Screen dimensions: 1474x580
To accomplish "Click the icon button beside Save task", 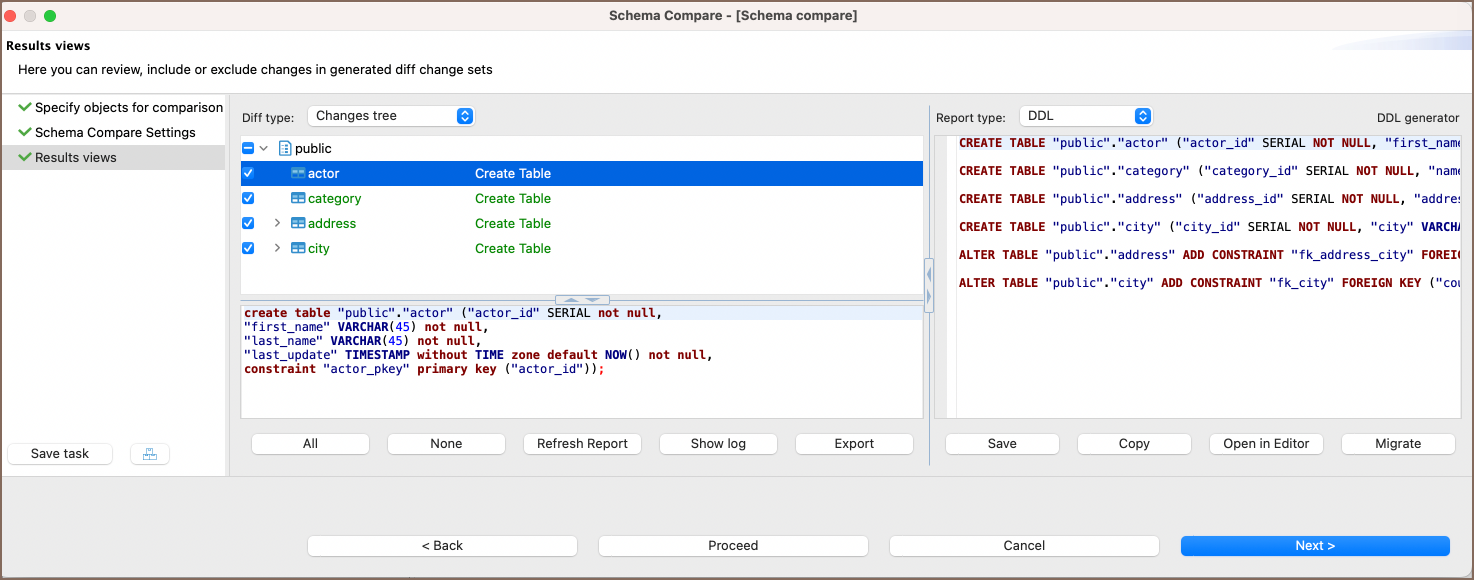I will point(150,454).
